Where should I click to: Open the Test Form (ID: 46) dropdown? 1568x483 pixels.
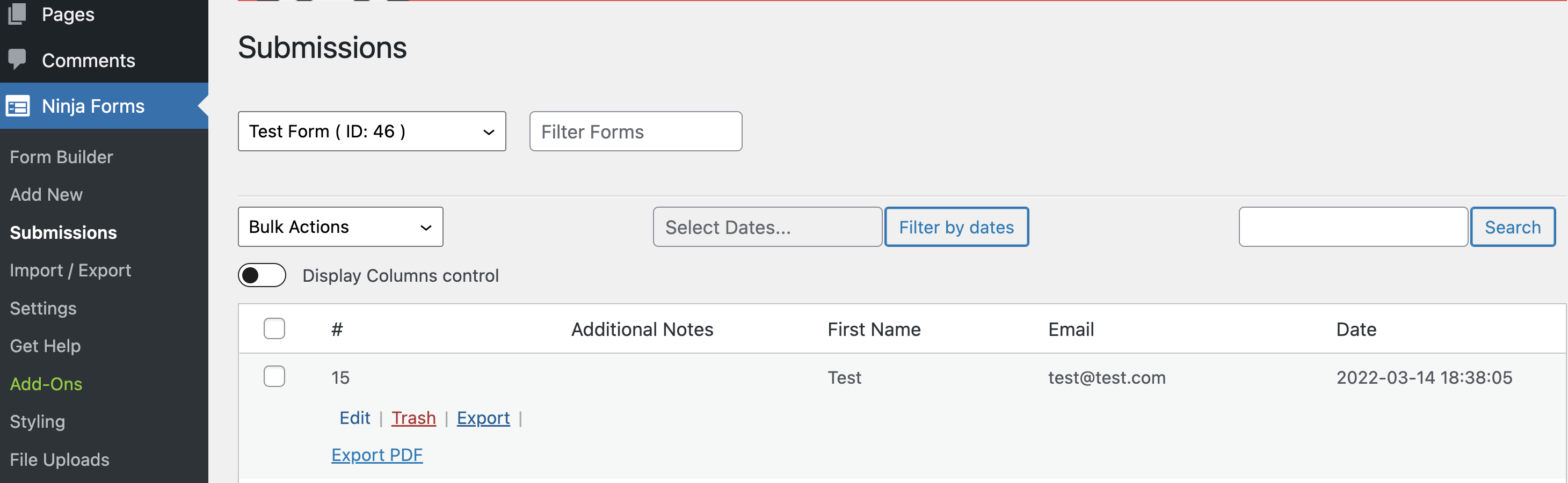pos(371,131)
